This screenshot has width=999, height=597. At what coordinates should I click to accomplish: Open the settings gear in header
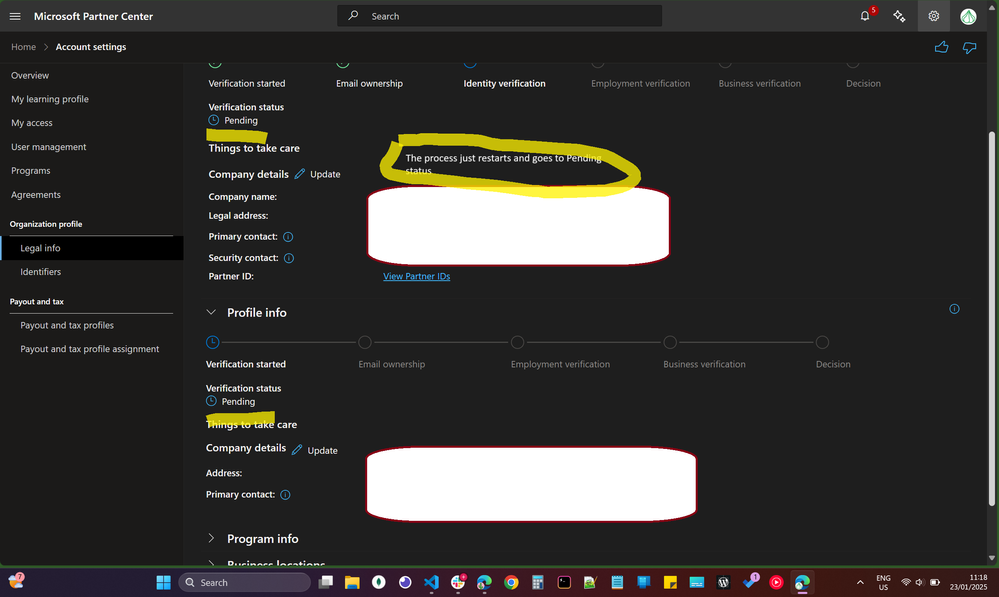(x=933, y=16)
